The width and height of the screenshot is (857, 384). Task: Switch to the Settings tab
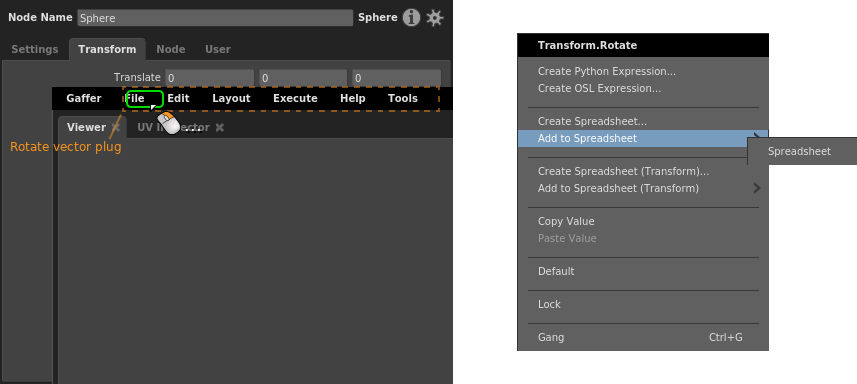pos(35,49)
